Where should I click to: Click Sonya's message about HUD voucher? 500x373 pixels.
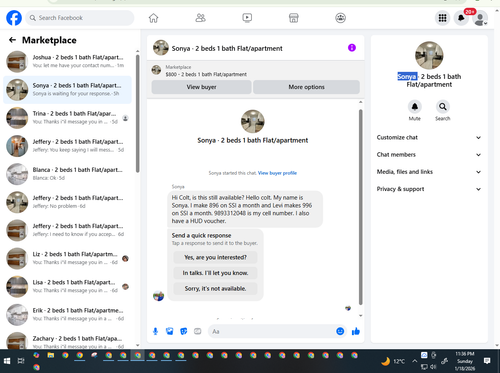coord(245,209)
